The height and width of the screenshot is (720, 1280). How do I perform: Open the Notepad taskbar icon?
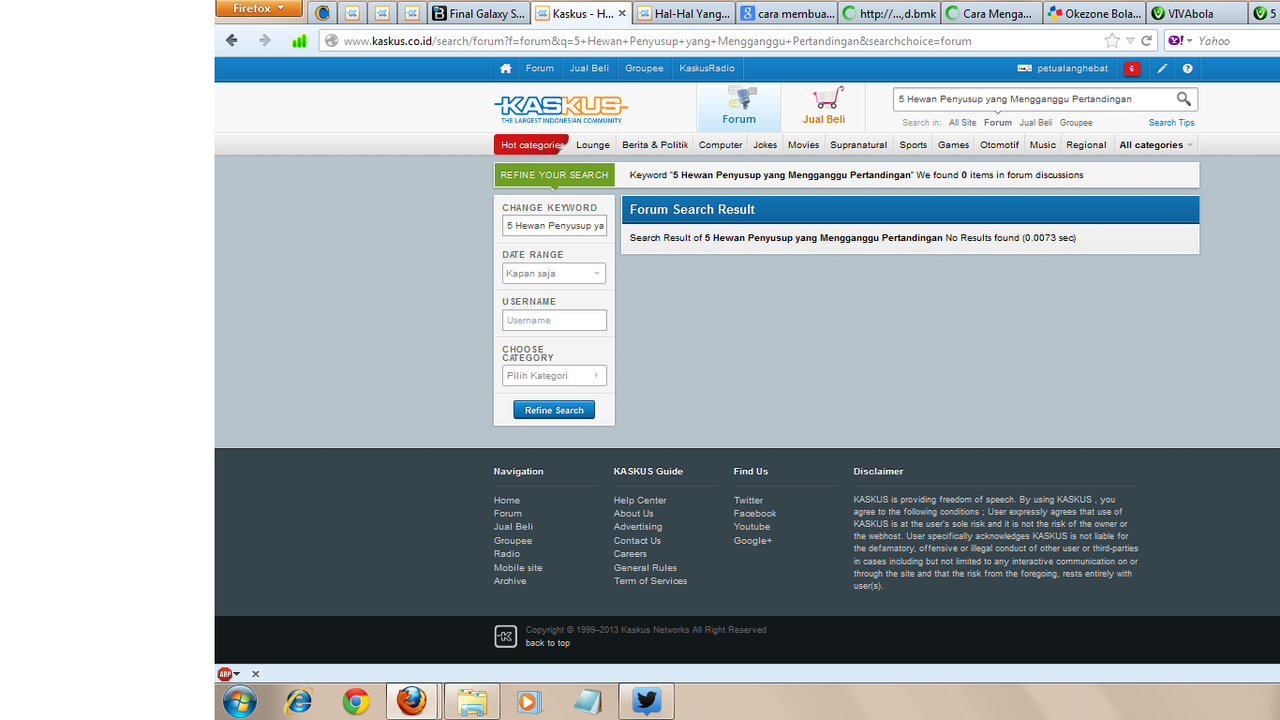587,702
